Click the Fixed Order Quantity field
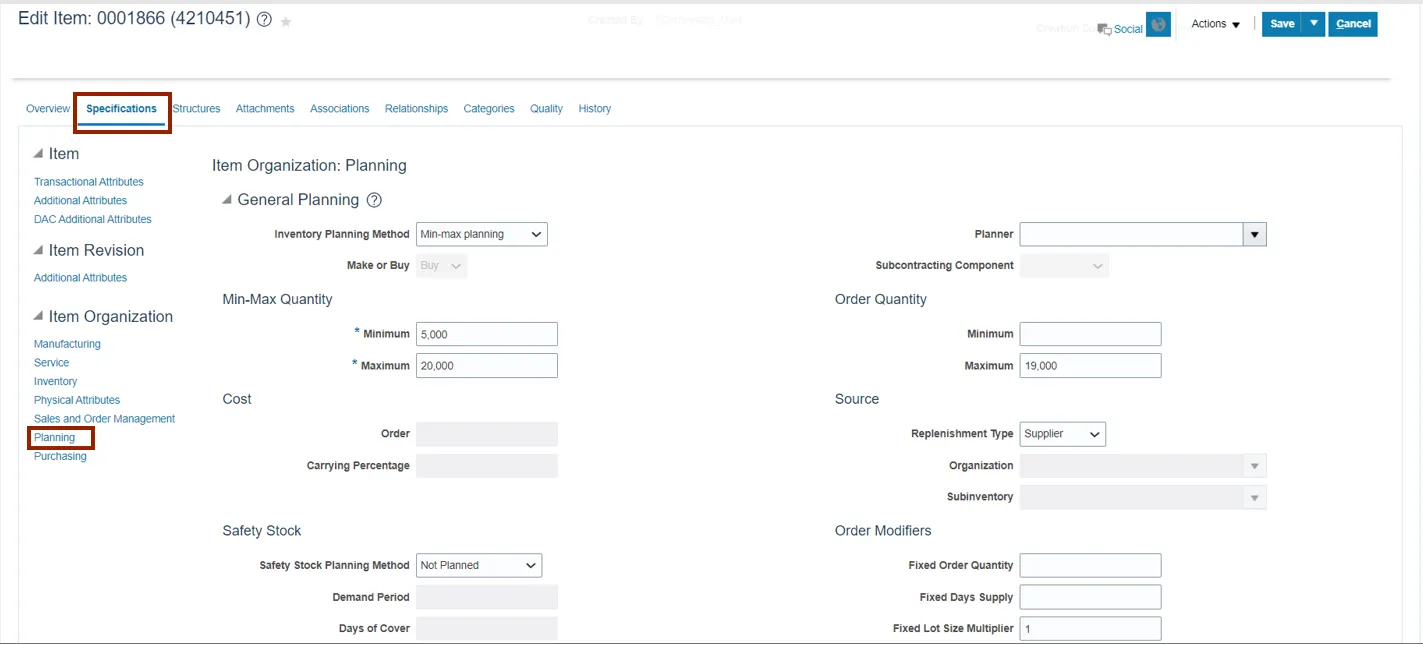The height and width of the screenshot is (645, 1423). point(1090,565)
